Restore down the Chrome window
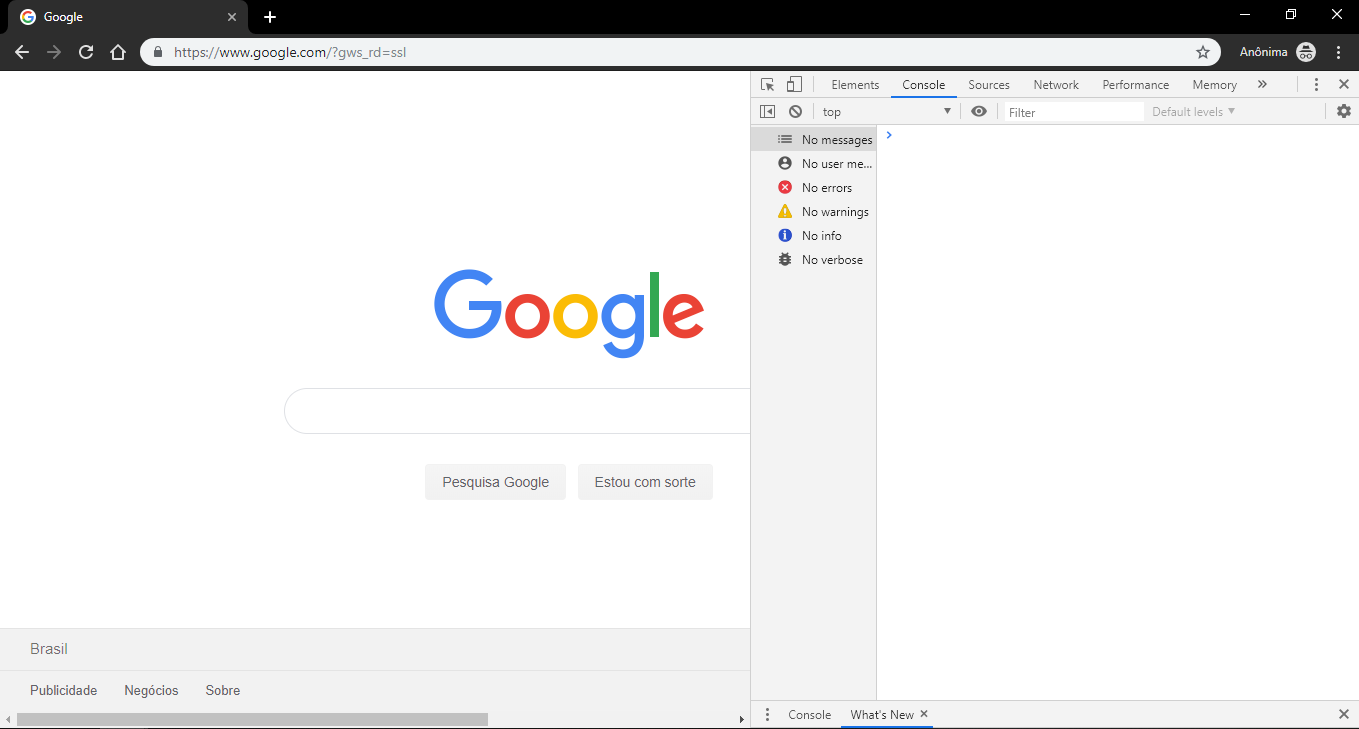Image resolution: width=1359 pixels, height=729 pixels. pyautogui.click(x=1291, y=15)
